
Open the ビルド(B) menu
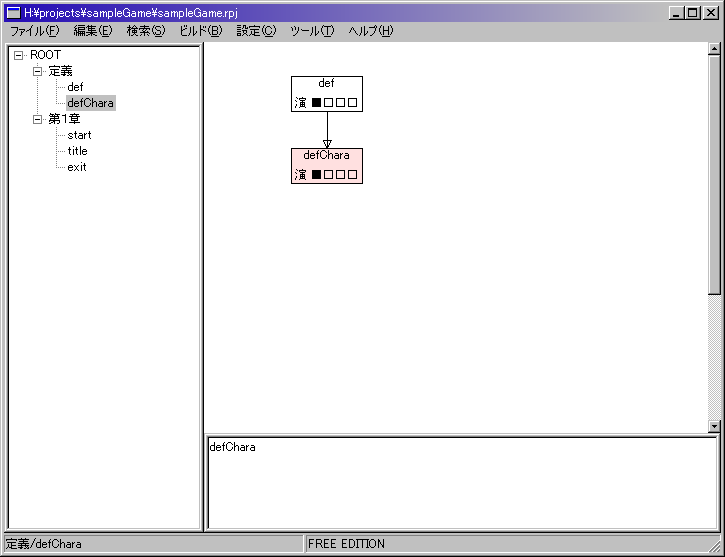click(x=201, y=31)
